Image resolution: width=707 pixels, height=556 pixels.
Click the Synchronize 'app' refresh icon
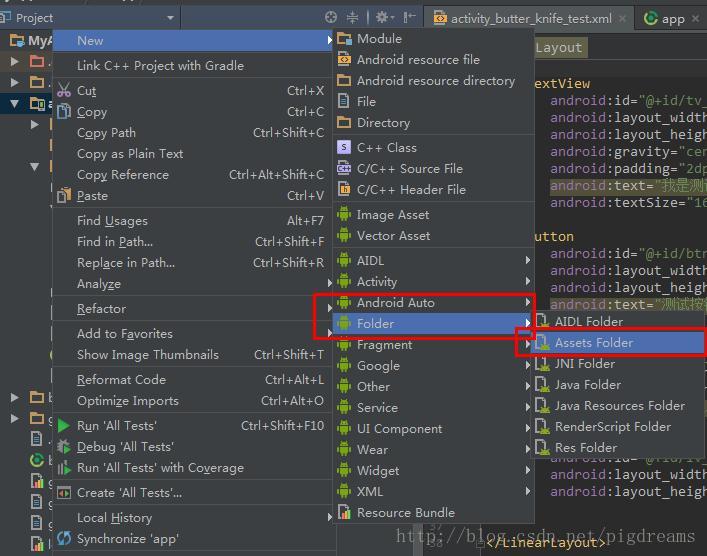(64, 538)
